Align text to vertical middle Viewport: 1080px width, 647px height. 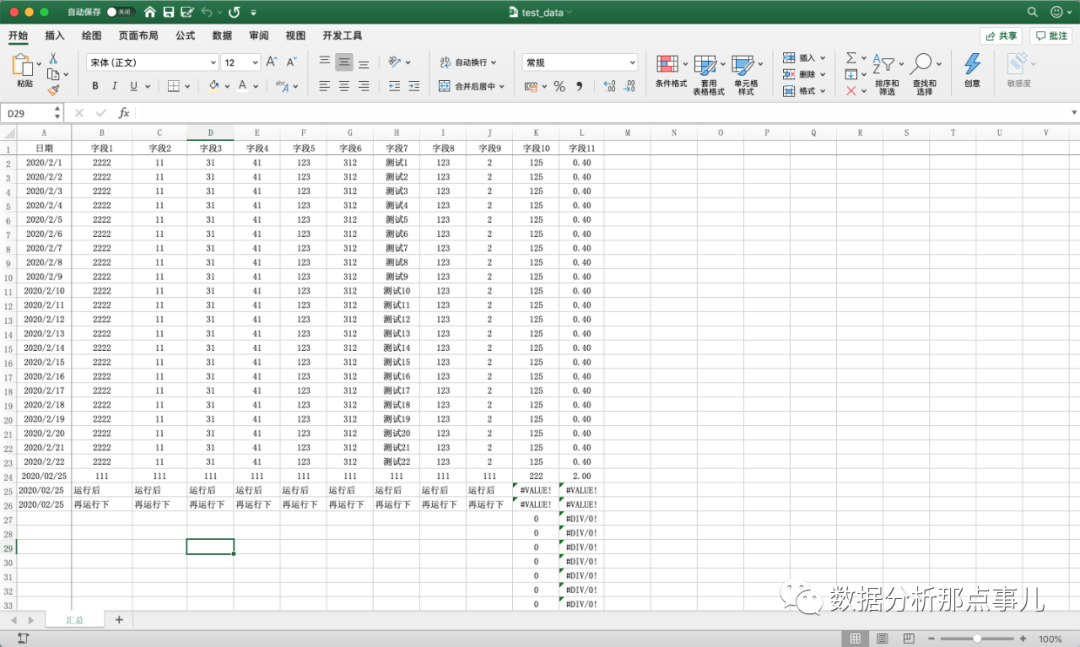(344, 62)
